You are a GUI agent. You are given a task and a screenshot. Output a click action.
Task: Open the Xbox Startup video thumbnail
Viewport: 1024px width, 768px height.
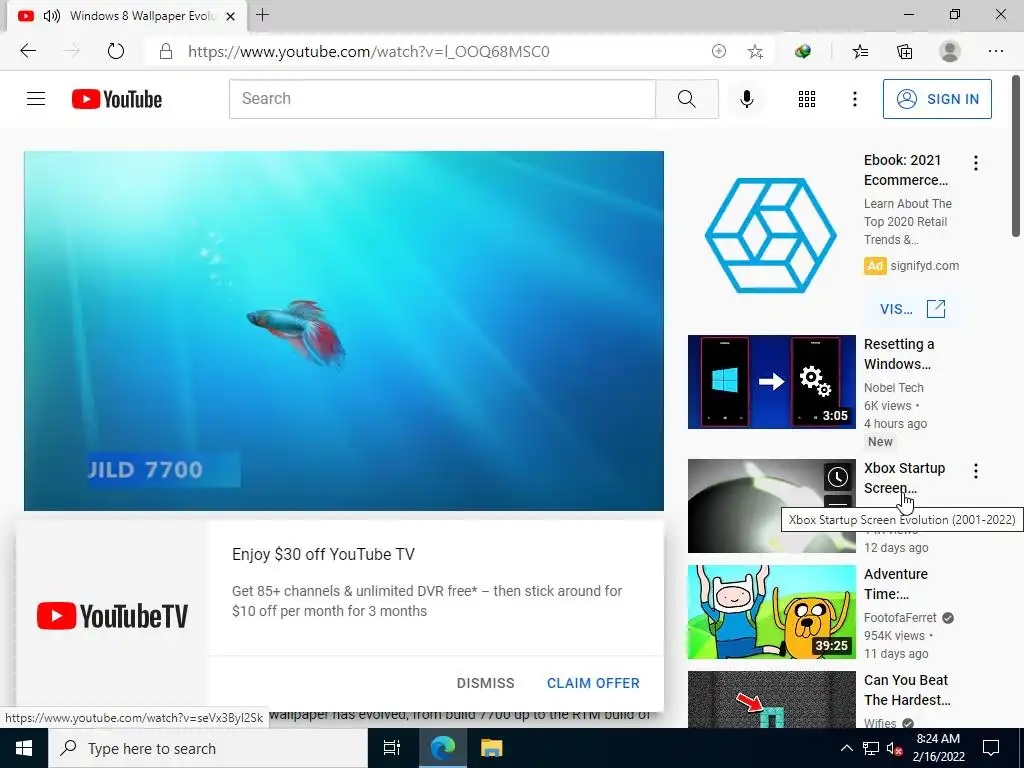(x=771, y=506)
